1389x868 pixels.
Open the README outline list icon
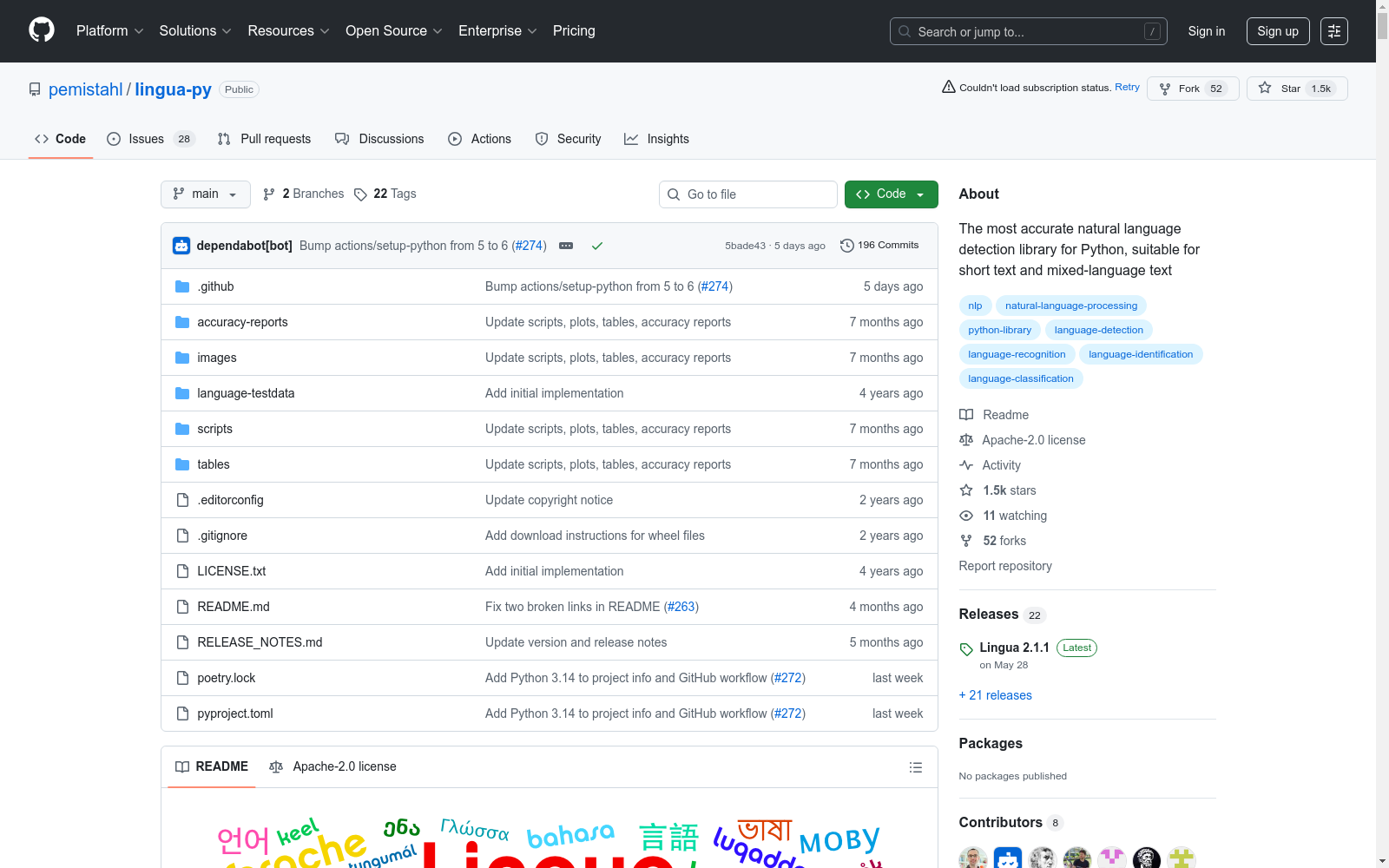click(x=915, y=767)
